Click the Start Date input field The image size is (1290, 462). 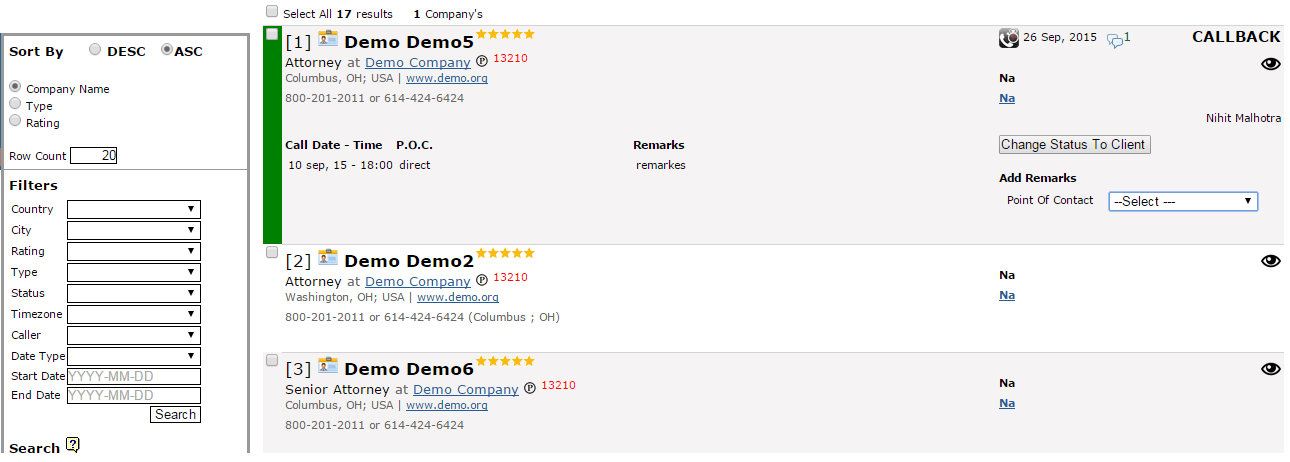[134, 377]
